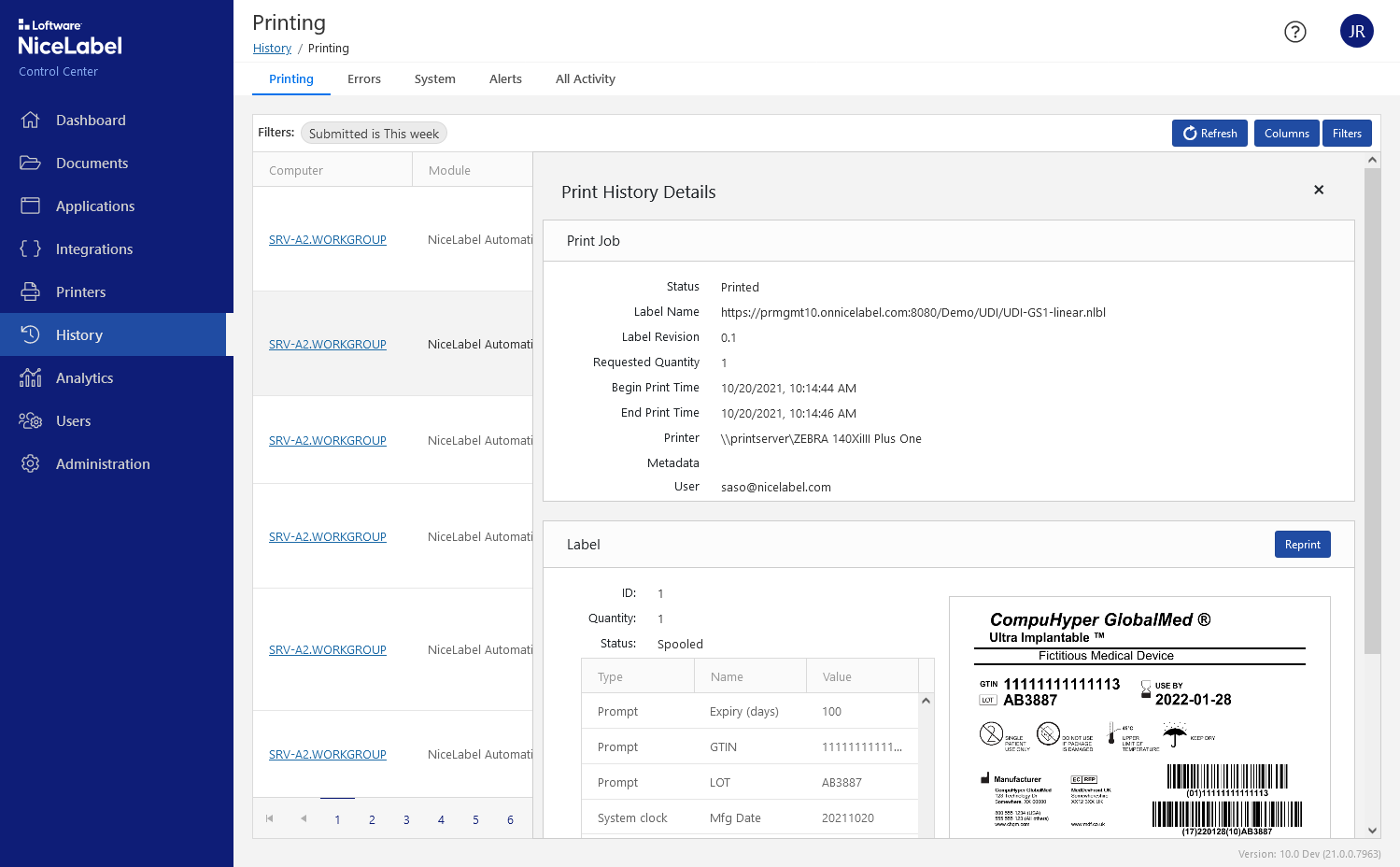The height and width of the screenshot is (867, 1400).
Task: Click the Value column header in label table
Action: click(x=862, y=676)
